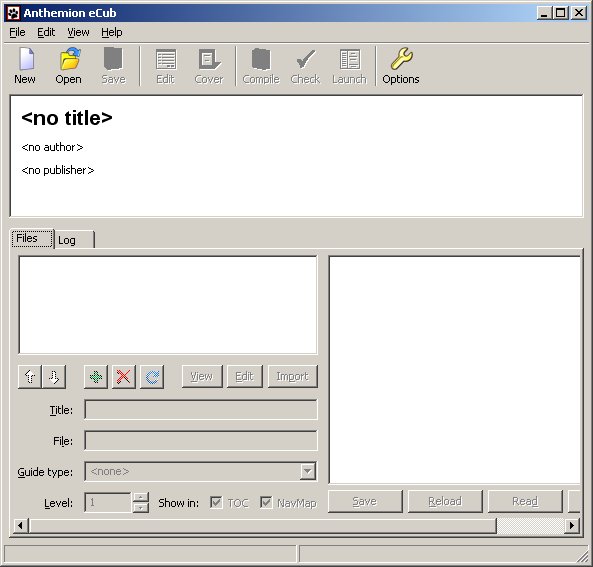Refresh files with the blue arrow icon
Screen dimensions: 593x567
pyautogui.click(x=152, y=377)
